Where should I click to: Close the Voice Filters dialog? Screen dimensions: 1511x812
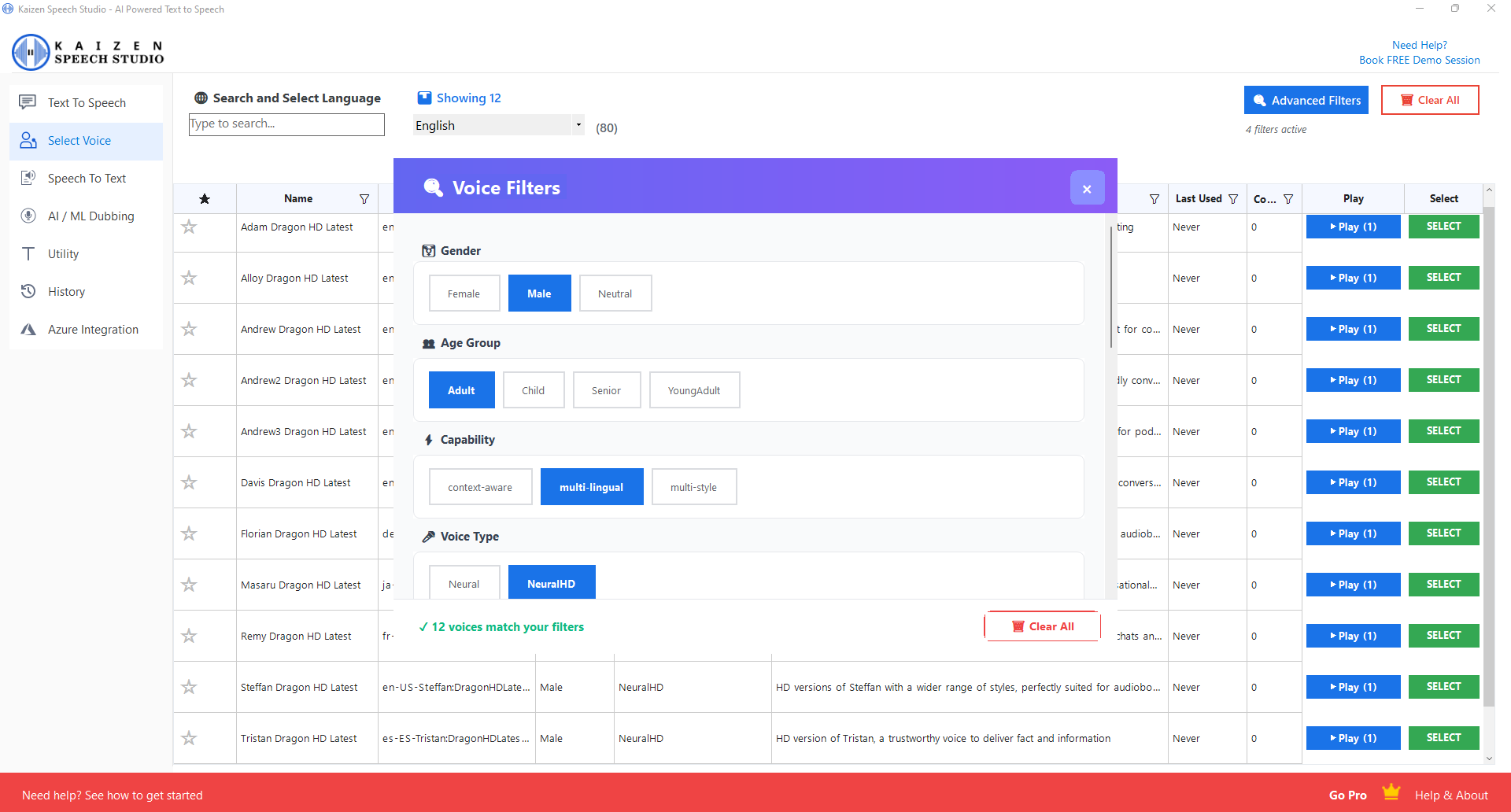tap(1088, 188)
